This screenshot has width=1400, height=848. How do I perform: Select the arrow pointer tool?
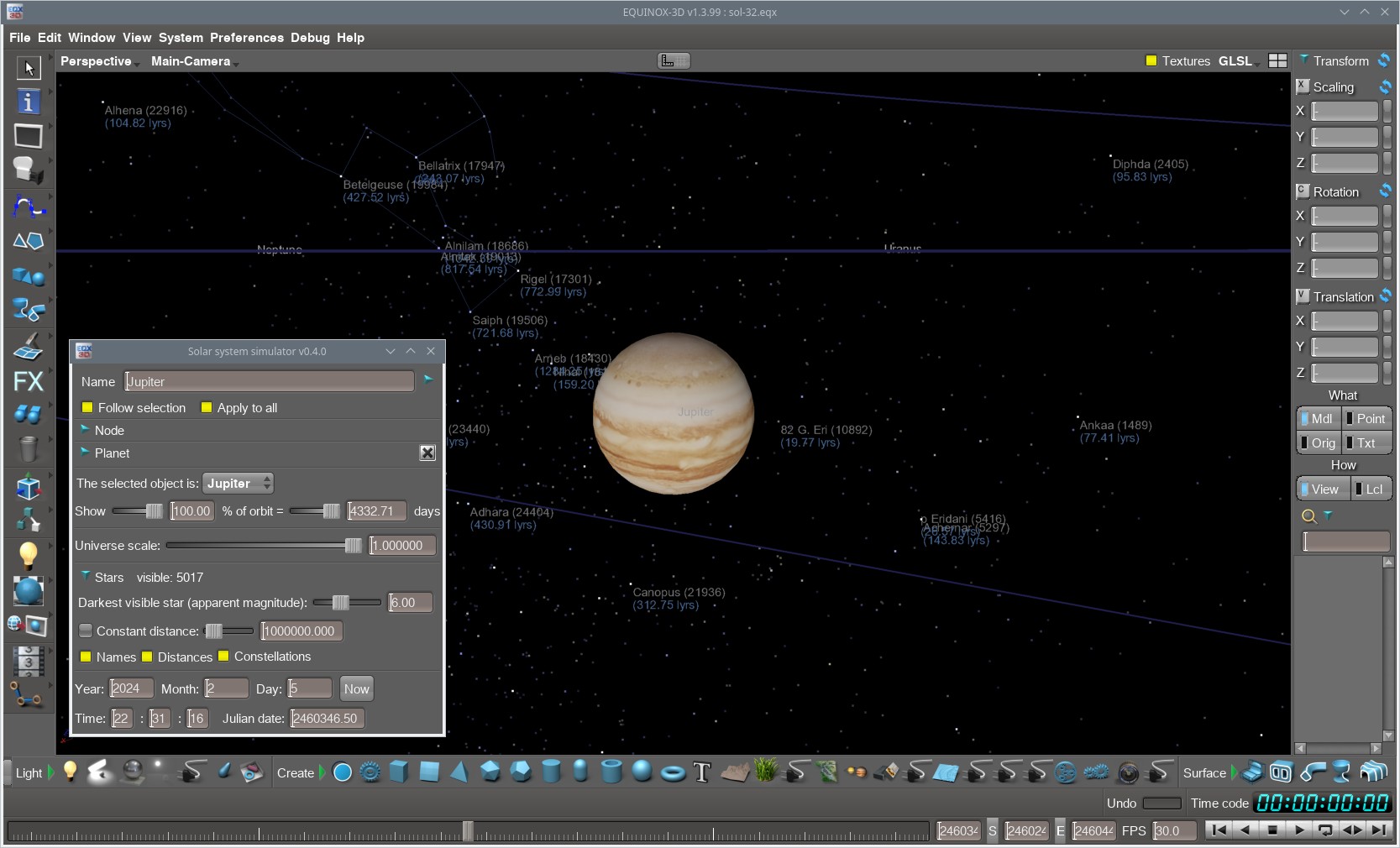point(29,67)
